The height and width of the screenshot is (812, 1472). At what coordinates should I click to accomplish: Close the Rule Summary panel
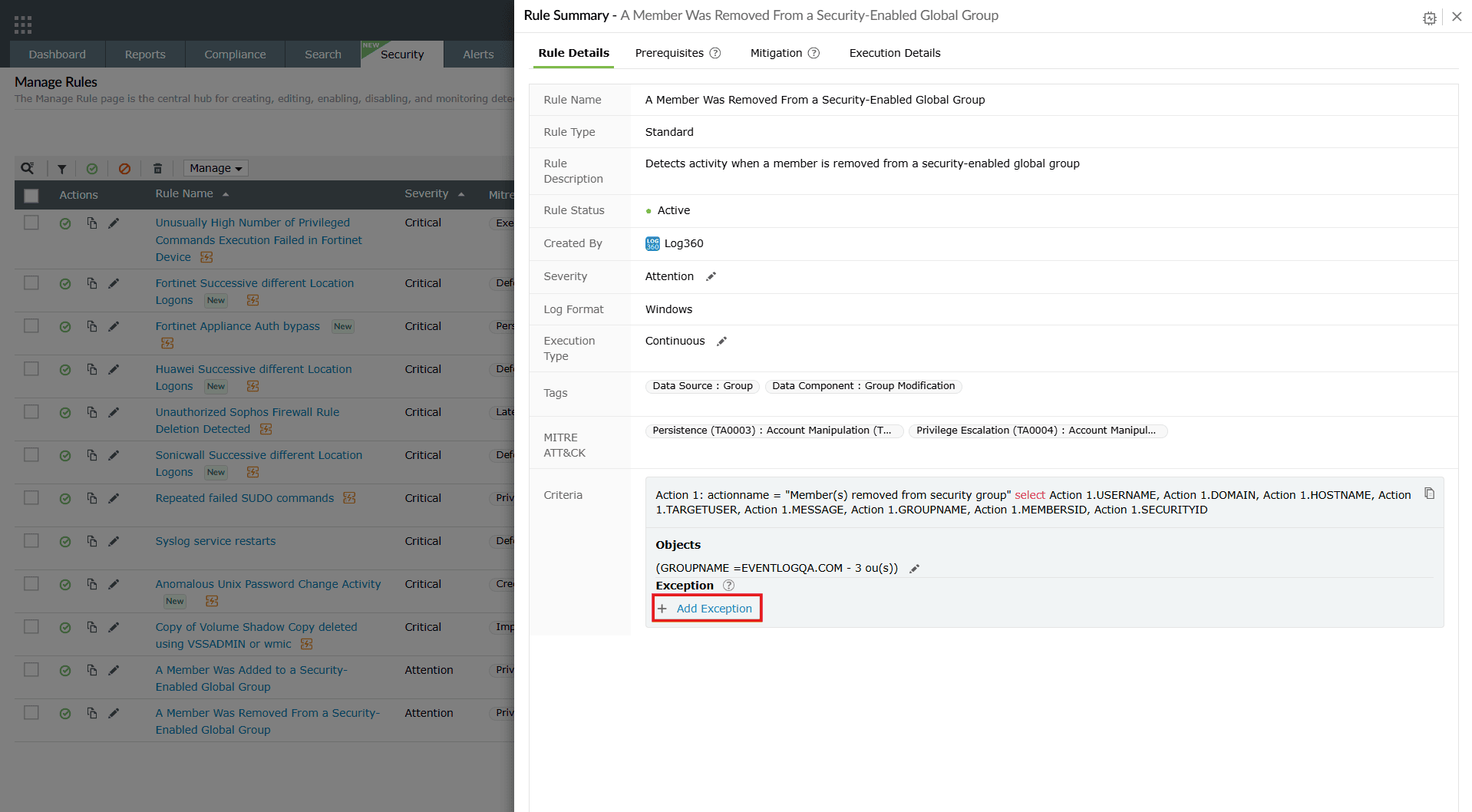[x=1457, y=16]
